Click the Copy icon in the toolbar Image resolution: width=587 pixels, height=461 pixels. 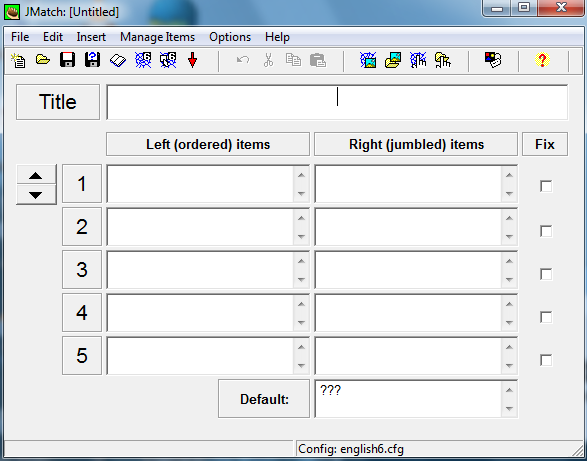click(x=293, y=60)
